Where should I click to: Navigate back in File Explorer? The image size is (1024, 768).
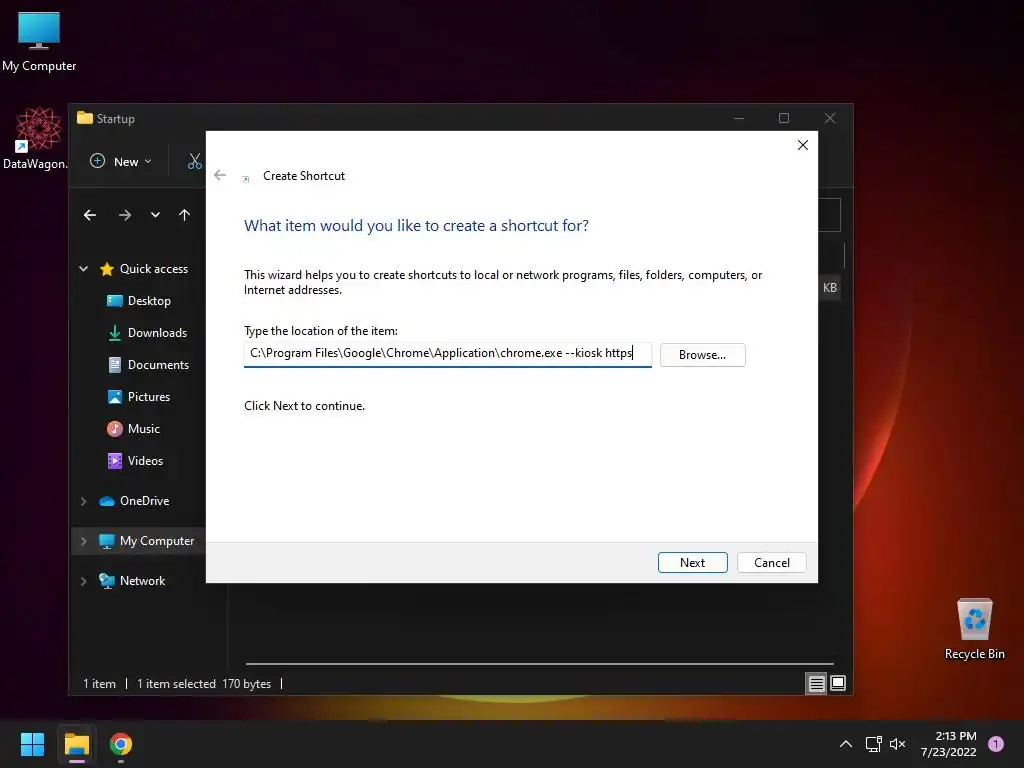[90, 215]
